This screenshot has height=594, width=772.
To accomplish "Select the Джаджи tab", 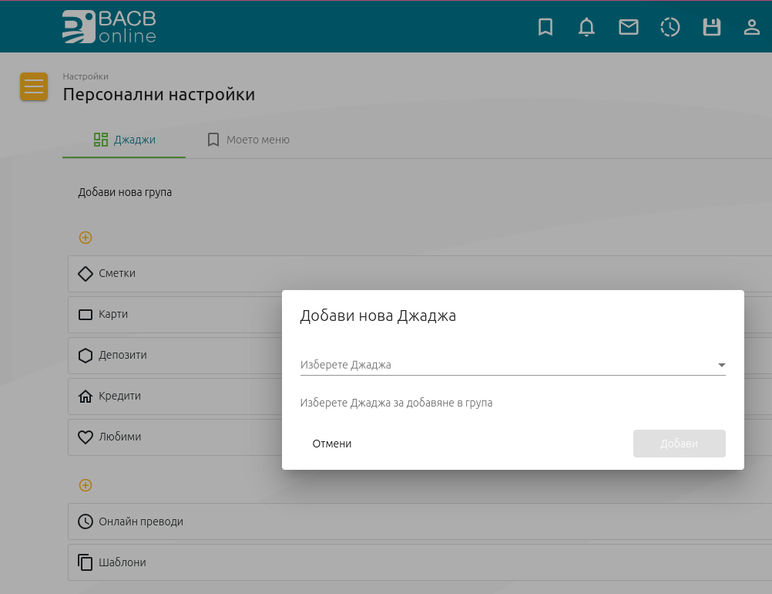I will click(124, 140).
